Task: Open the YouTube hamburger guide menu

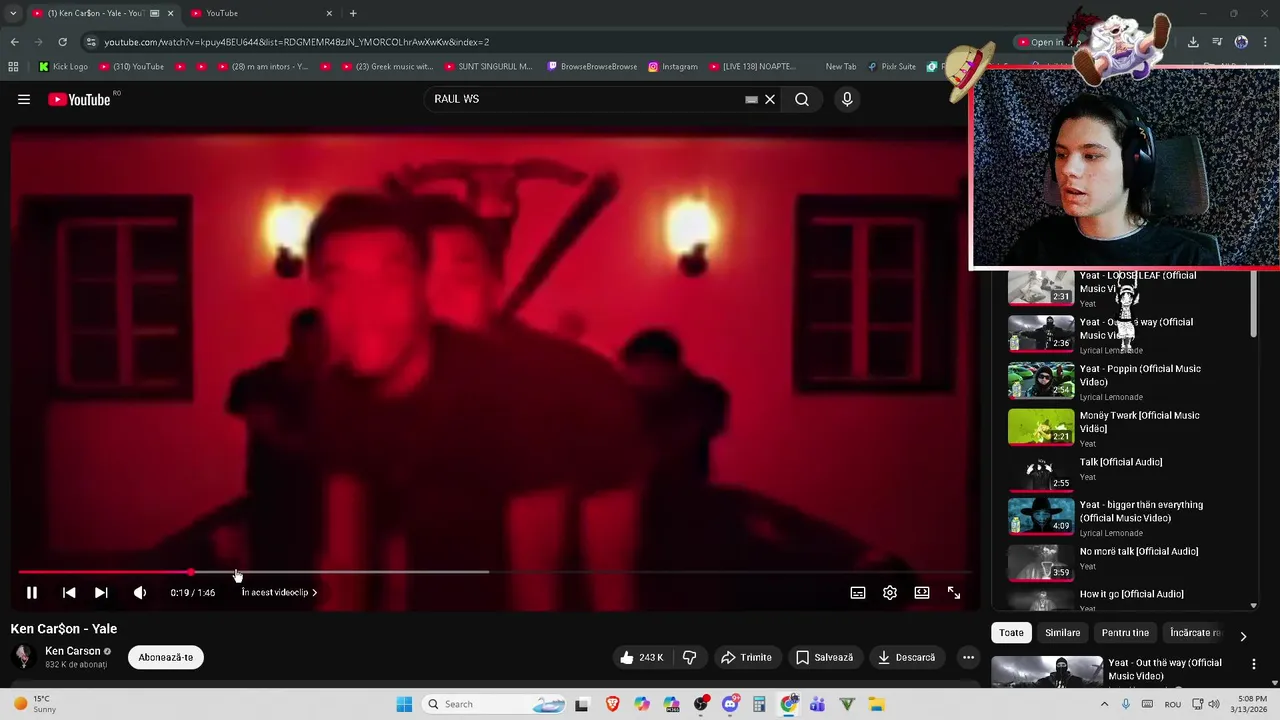Action: point(24,99)
